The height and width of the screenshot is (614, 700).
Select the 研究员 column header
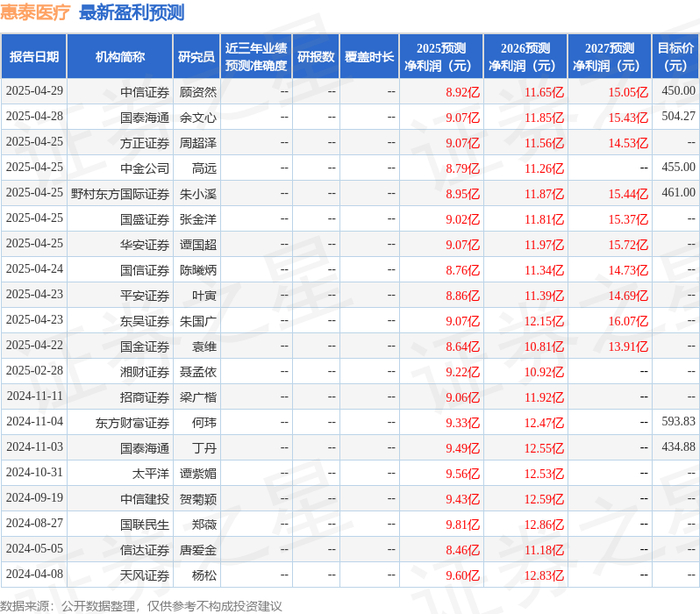tap(196, 56)
